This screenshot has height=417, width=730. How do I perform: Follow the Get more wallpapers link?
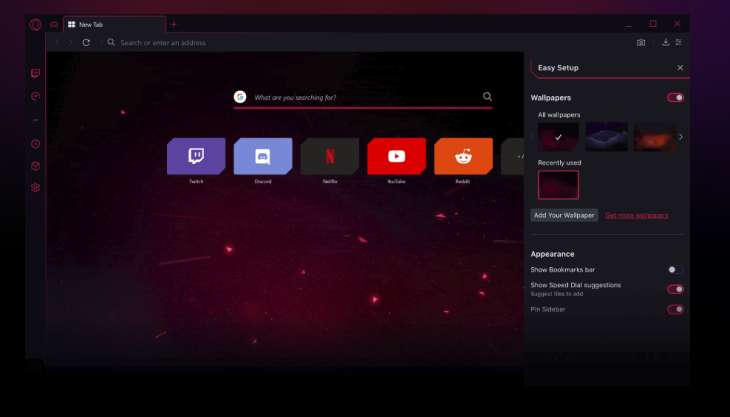pyautogui.click(x=636, y=215)
